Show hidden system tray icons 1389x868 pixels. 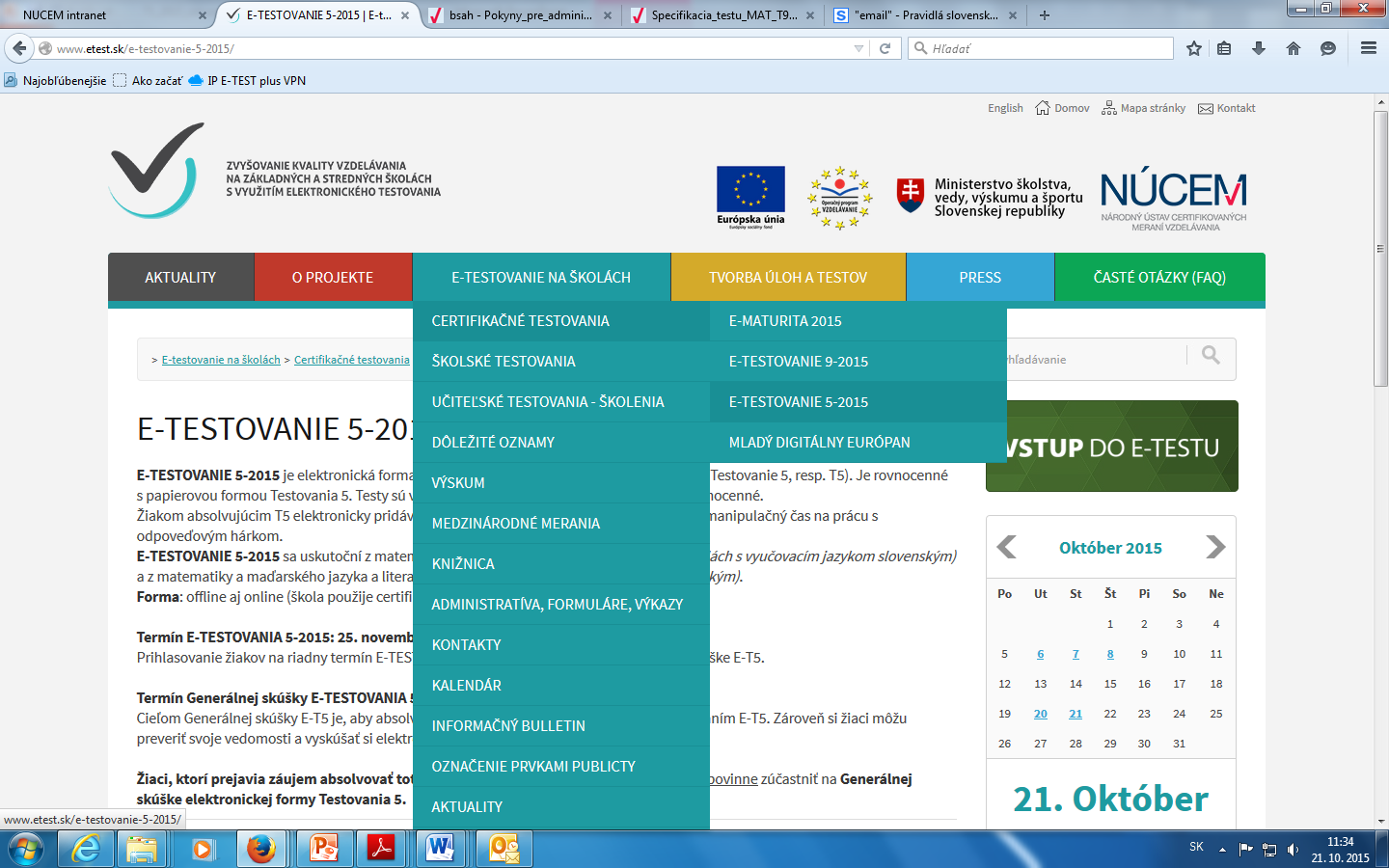[1222, 850]
